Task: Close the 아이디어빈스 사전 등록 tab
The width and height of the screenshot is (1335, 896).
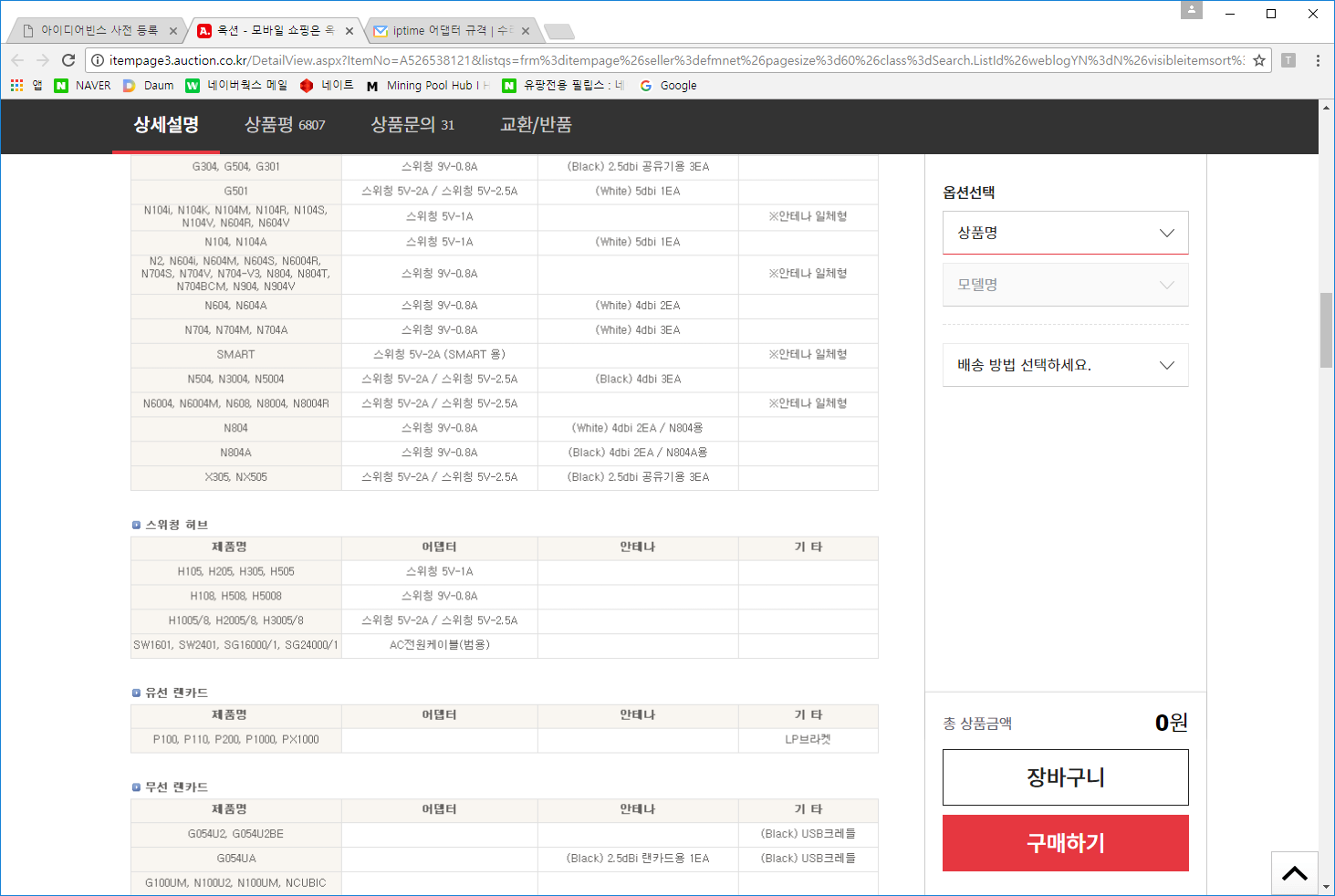Action: pyautogui.click(x=173, y=31)
